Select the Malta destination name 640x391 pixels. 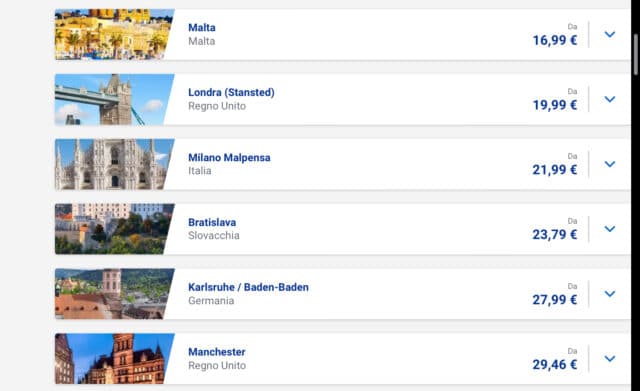202,27
